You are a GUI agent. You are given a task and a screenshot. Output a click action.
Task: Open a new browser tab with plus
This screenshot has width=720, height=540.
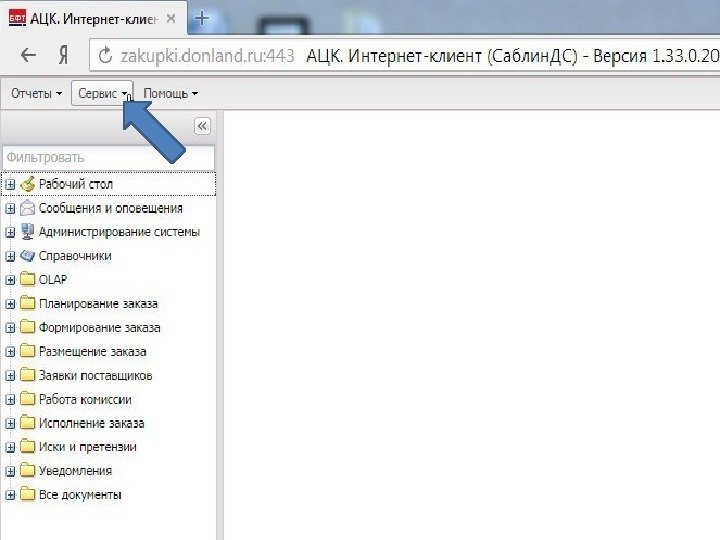202,19
